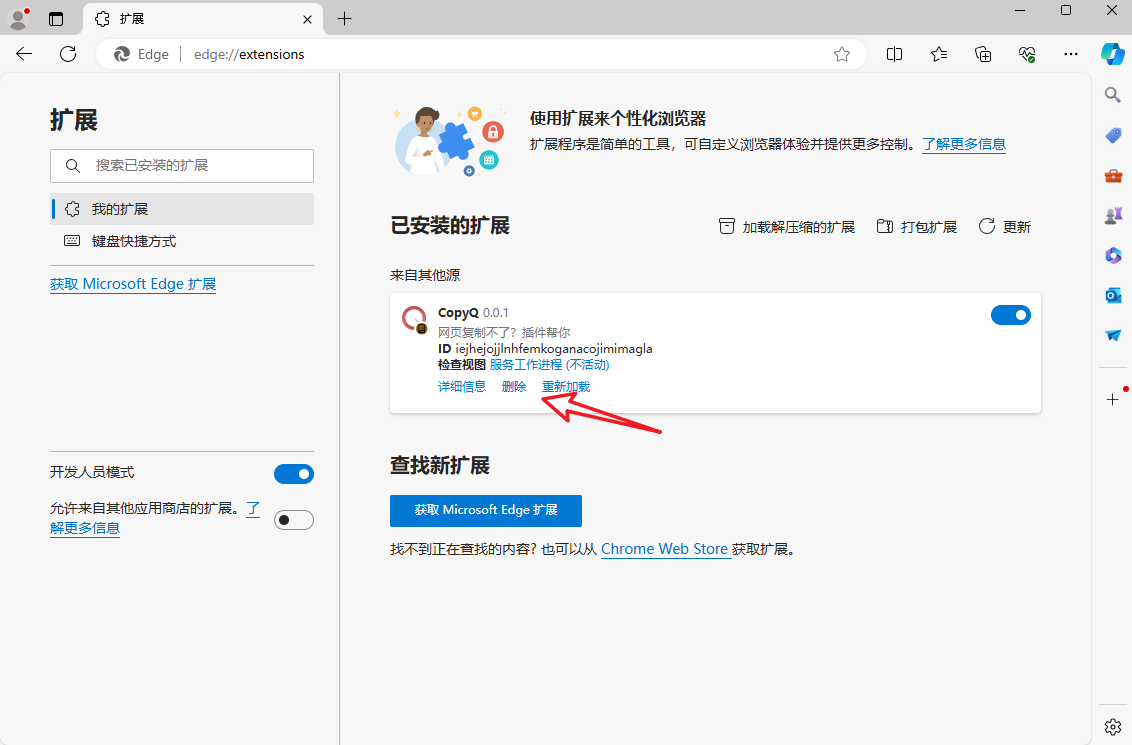The image size is (1132, 745).
Task: Open the sidebar Shopping tag icon
Action: pos(1113,135)
